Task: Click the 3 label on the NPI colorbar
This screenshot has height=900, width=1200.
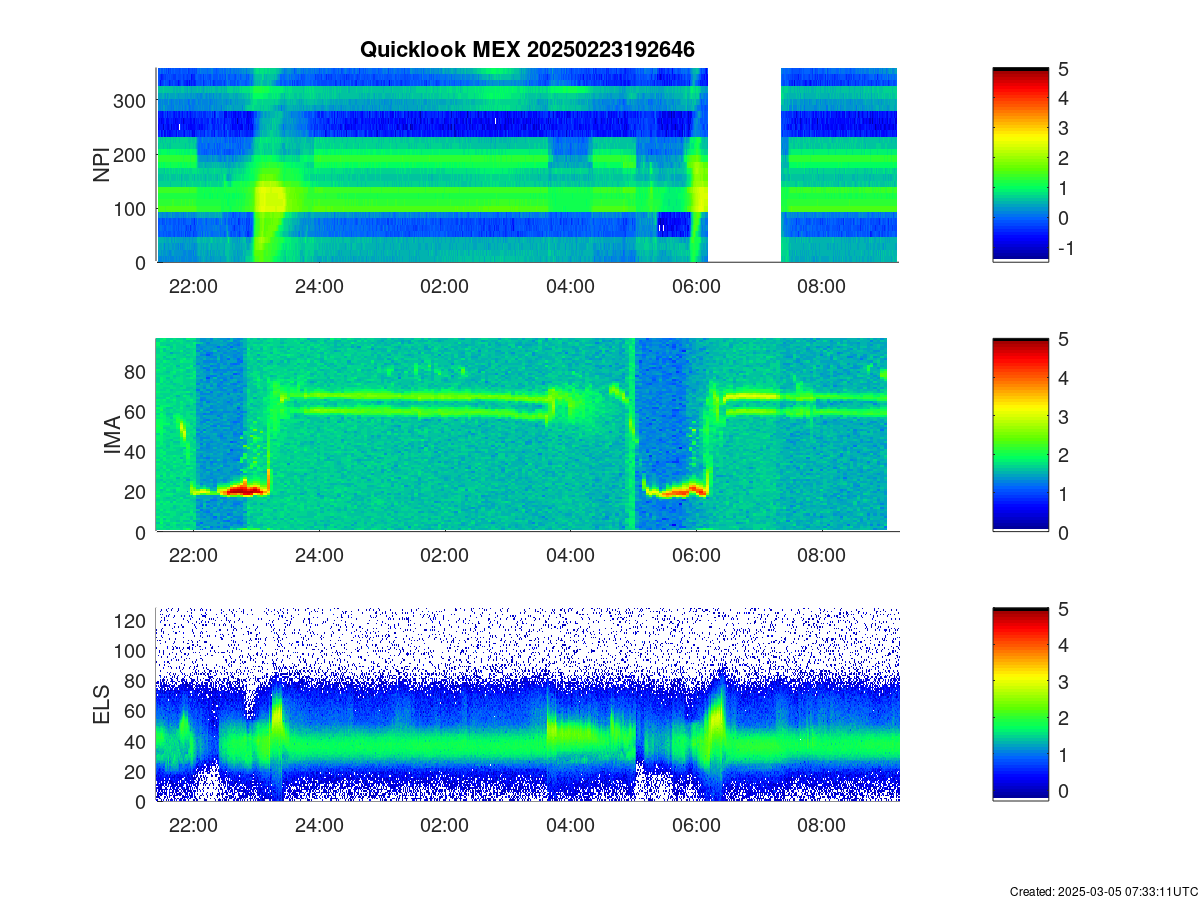Action: (1064, 128)
